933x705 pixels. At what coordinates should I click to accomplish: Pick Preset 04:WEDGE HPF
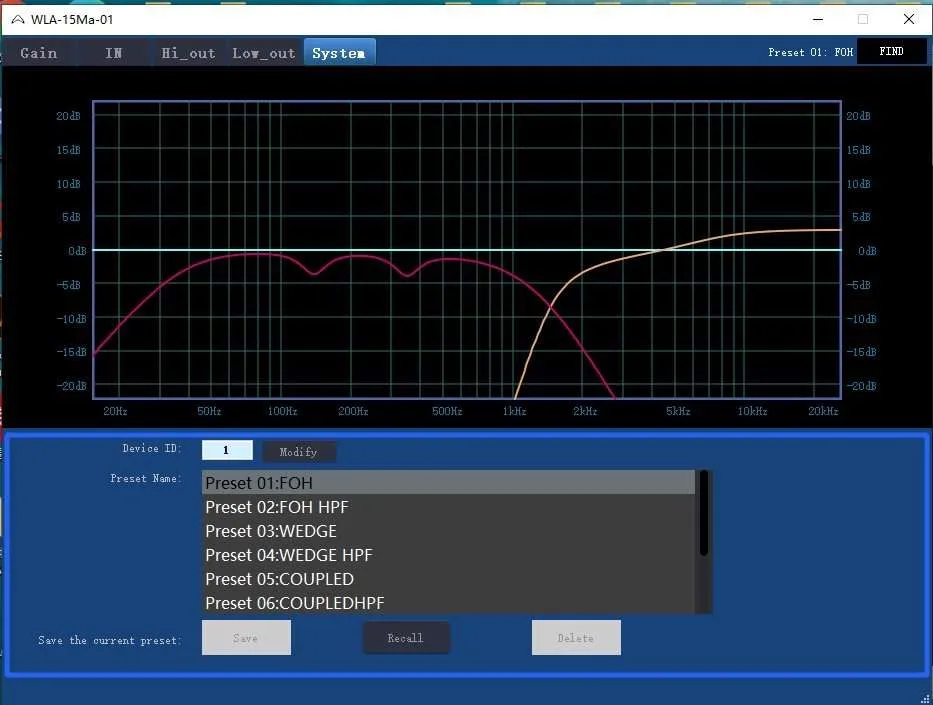click(448, 555)
